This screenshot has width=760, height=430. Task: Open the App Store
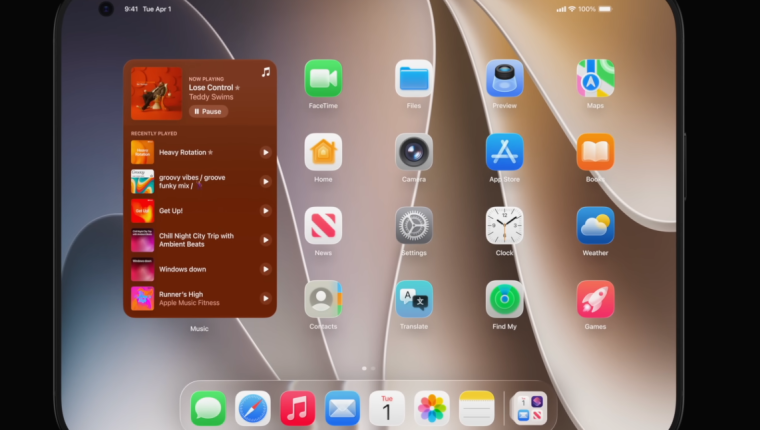tap(505, 152)
